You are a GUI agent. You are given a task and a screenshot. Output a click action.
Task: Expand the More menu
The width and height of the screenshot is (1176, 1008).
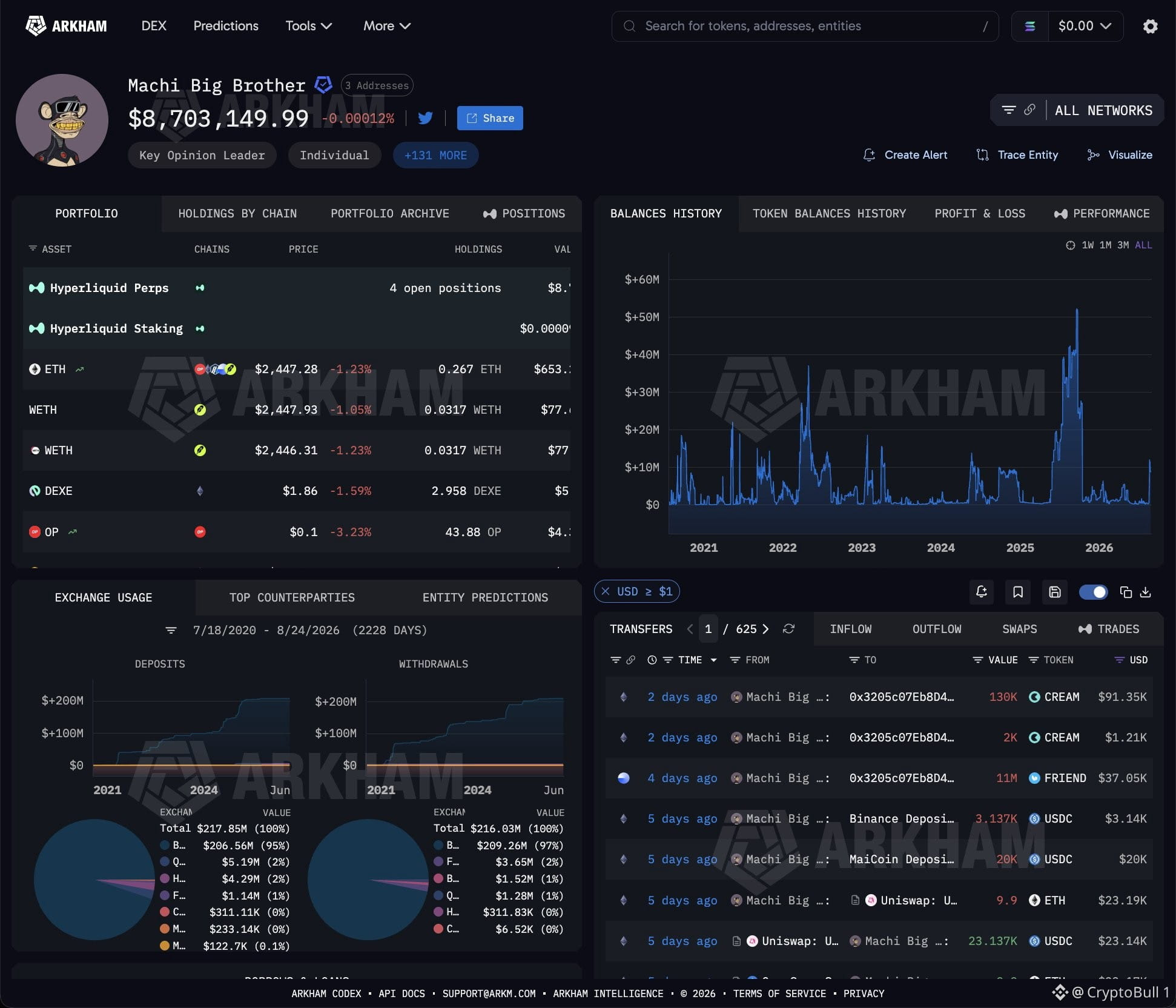pos(387,26)
